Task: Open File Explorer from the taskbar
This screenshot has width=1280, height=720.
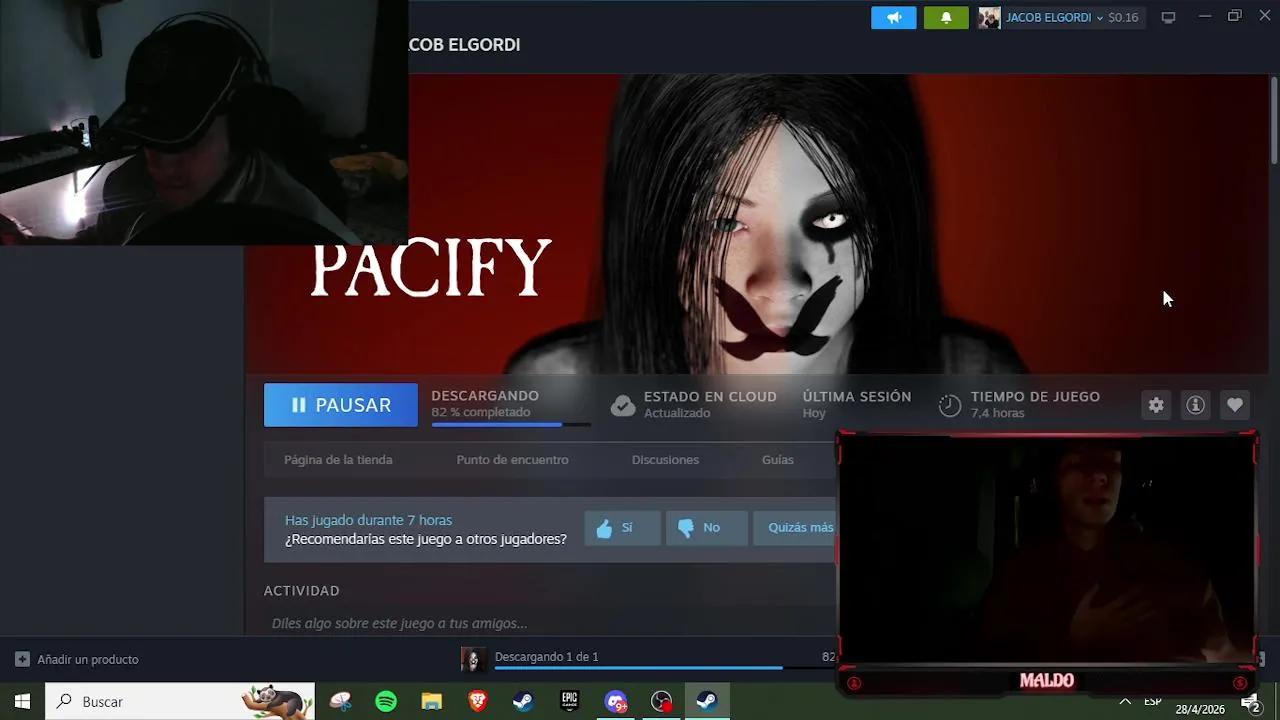Action: (431, 702)
